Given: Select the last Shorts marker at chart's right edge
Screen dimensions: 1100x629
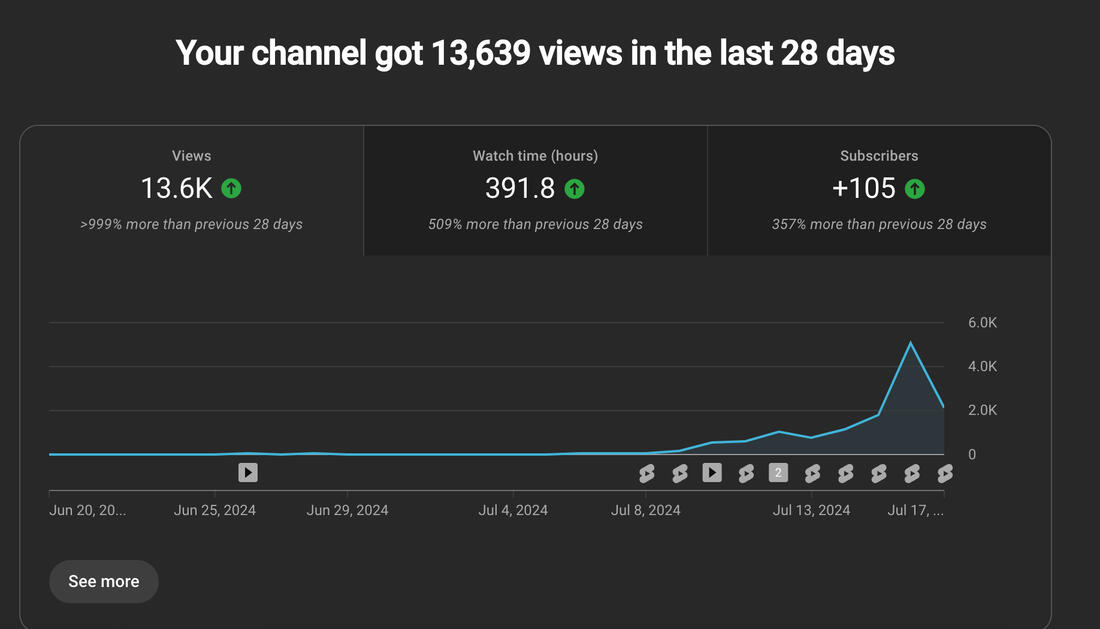Looking at the screenshot, I should click(x=944, y=473).
